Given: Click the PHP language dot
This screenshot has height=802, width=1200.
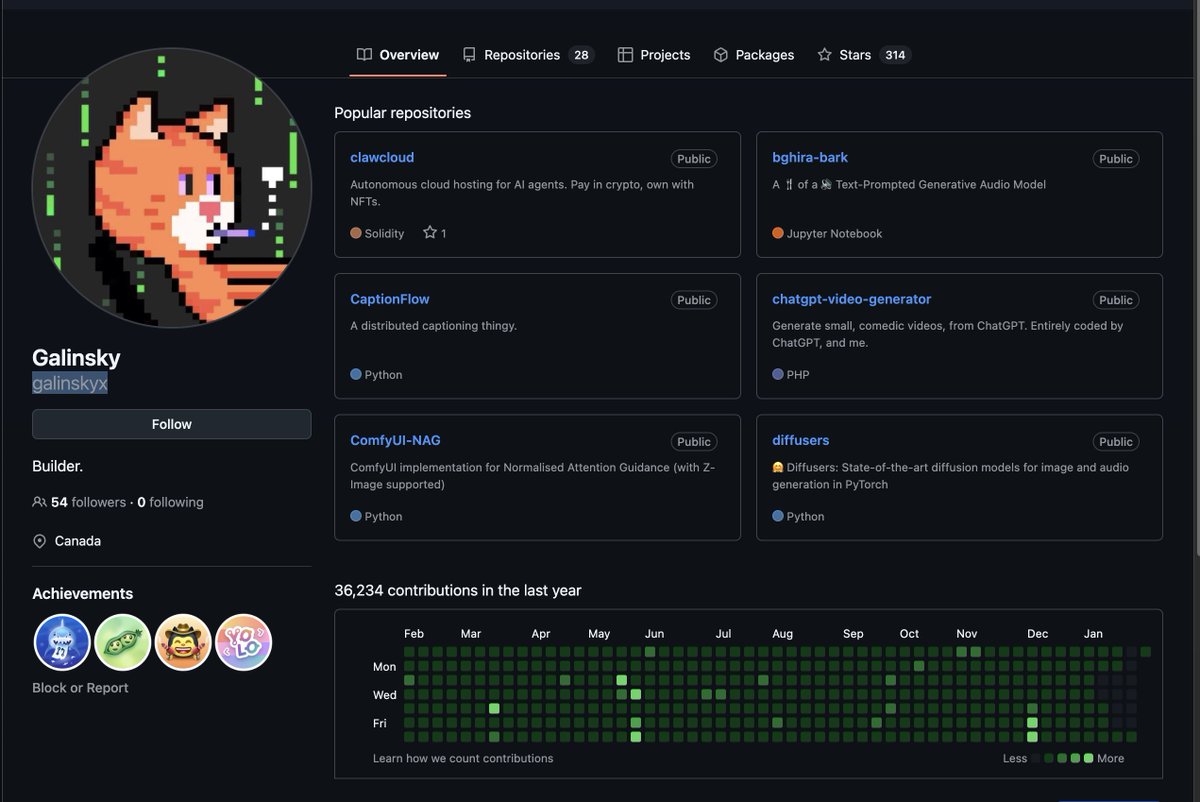Looking at the screenshot, I should point(778,374).
